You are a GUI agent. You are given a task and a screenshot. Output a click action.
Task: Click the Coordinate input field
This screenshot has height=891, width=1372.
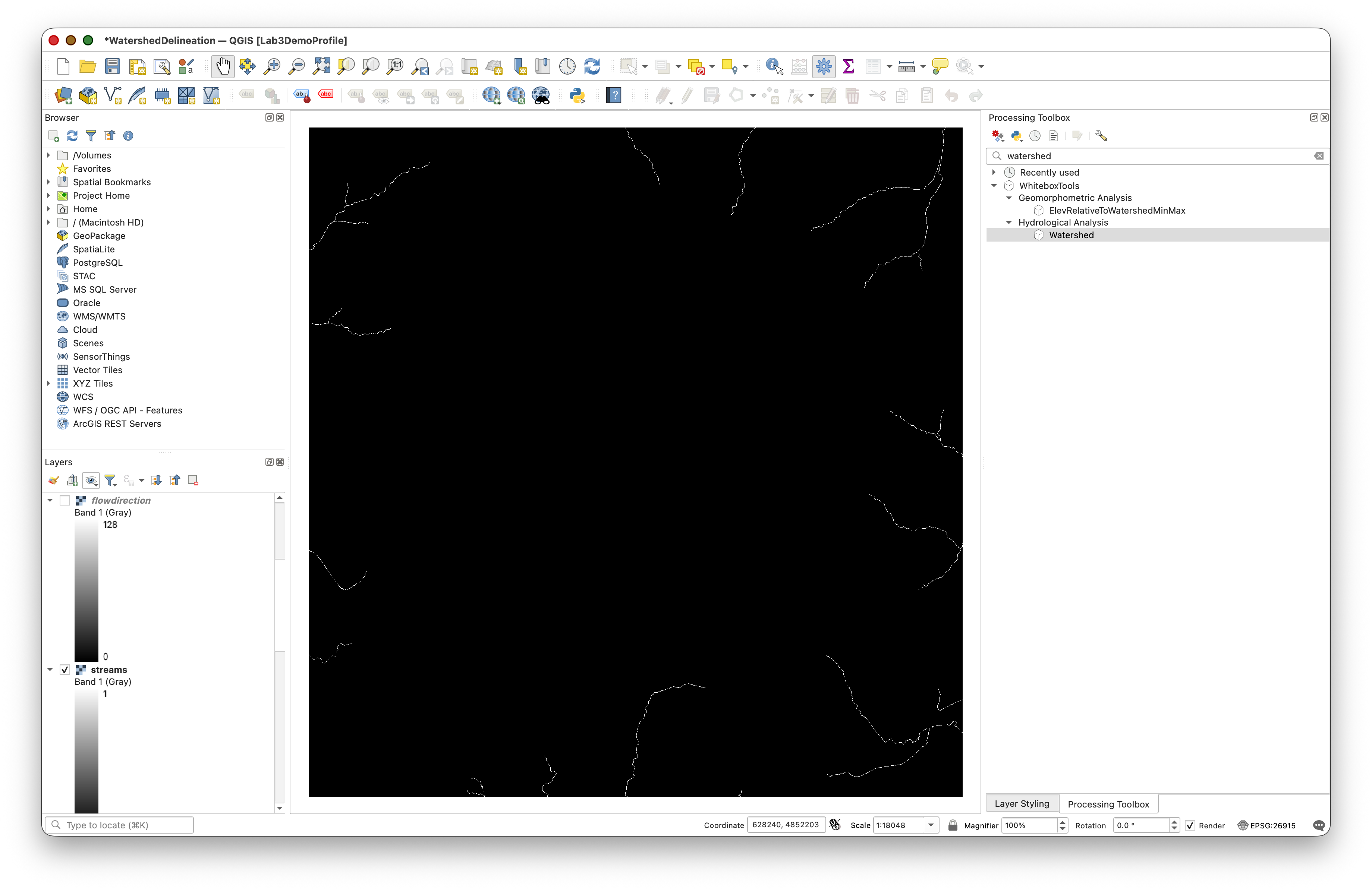[x=786, y=825]
